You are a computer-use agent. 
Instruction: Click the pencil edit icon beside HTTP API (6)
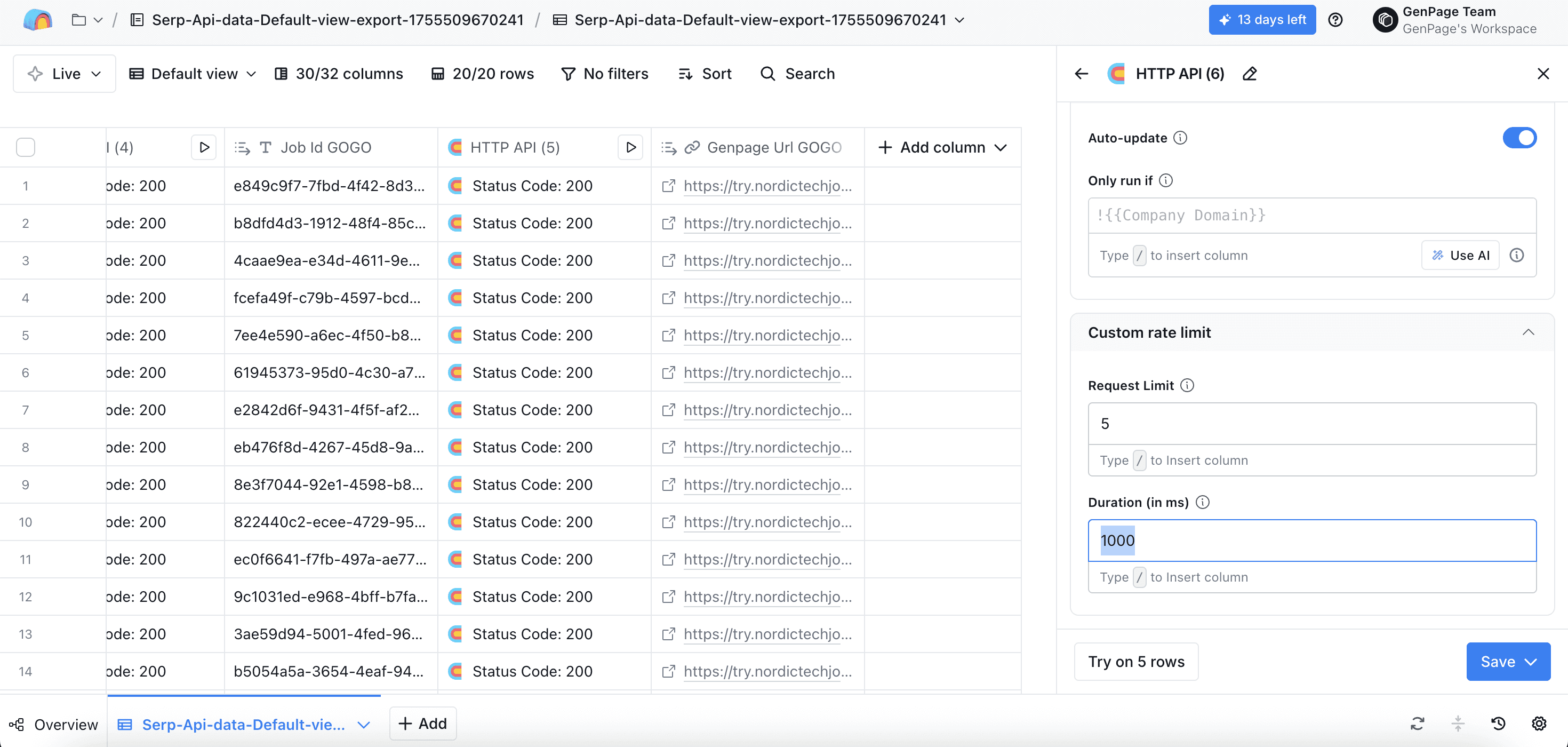point(1250,74)
